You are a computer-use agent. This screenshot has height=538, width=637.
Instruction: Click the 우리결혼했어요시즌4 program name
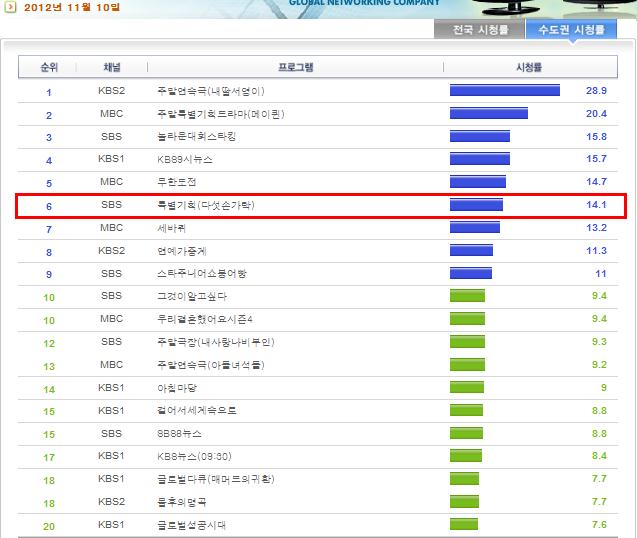click(205, 319)
